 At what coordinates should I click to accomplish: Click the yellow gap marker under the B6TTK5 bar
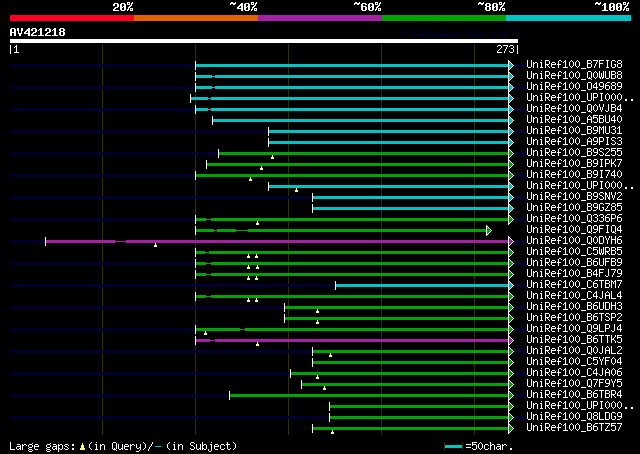257,344
